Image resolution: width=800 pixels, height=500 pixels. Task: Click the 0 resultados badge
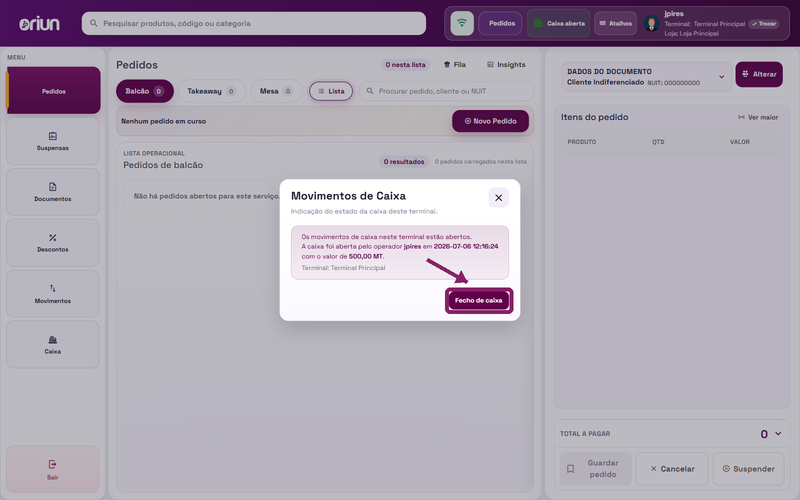(404, 162)
